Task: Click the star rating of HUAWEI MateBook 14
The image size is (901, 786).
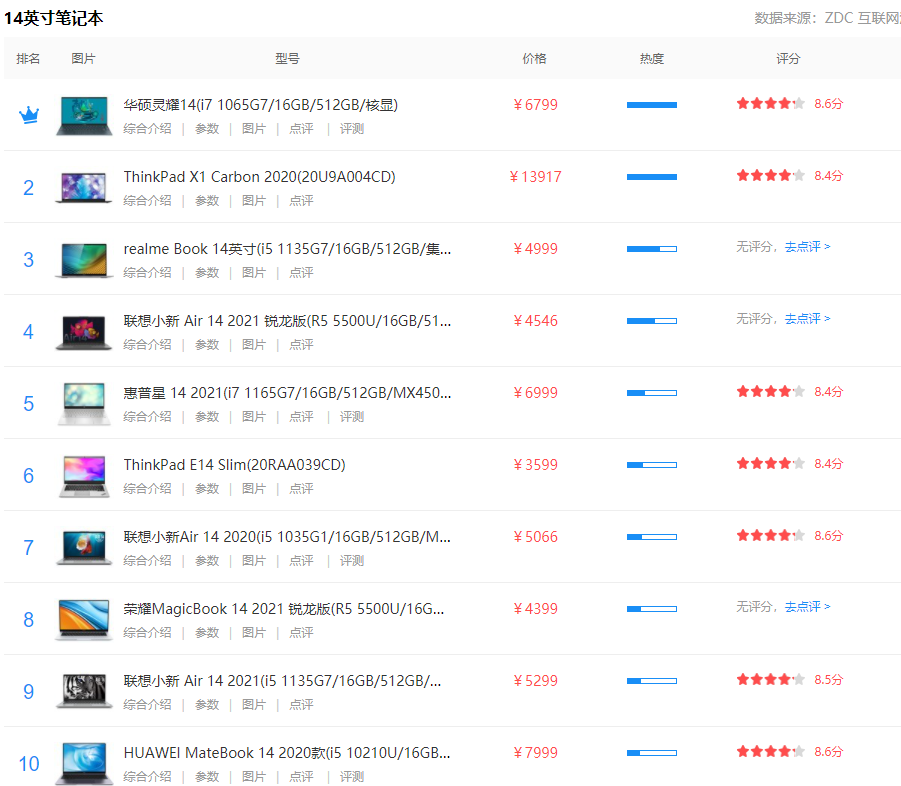Action: click(770, 750)
